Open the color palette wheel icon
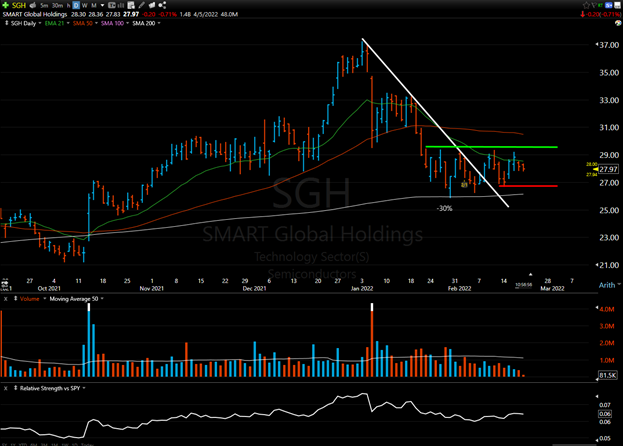The image size is (623, 446). click(618, 23)
